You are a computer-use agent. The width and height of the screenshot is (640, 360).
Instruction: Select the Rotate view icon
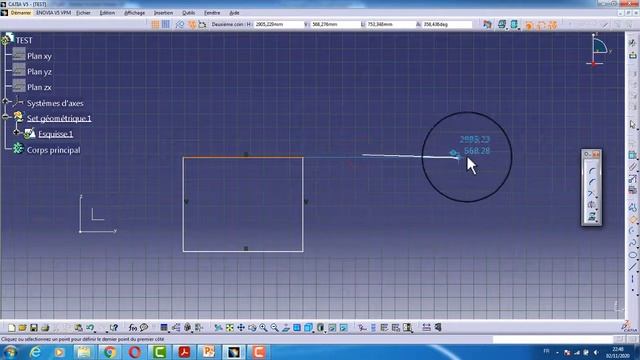click(252, 327)
